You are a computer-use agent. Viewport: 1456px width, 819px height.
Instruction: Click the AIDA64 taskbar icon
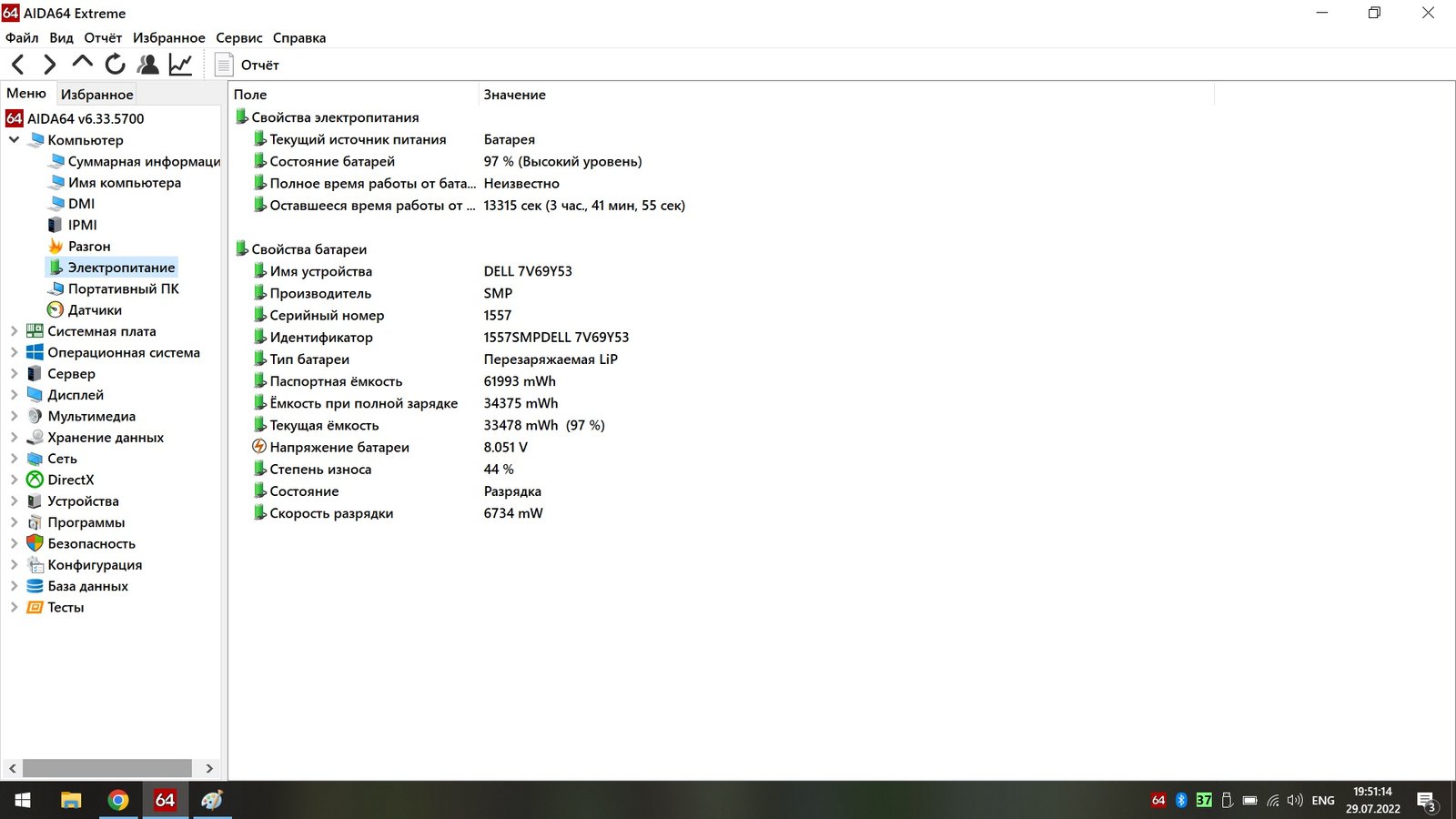(165, 800)
